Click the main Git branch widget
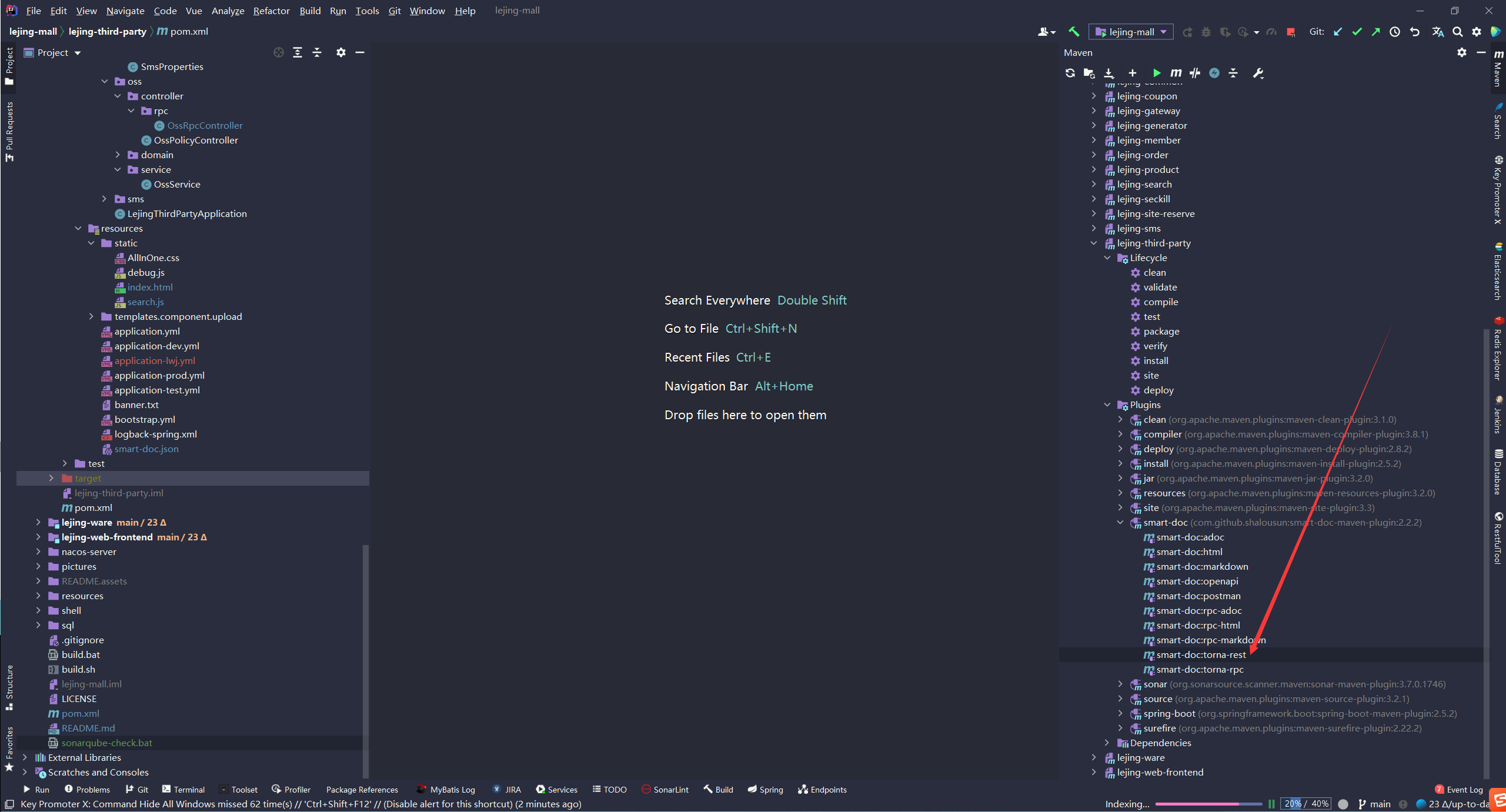This screenshot has height=812, width=1506. point(1374,804)
